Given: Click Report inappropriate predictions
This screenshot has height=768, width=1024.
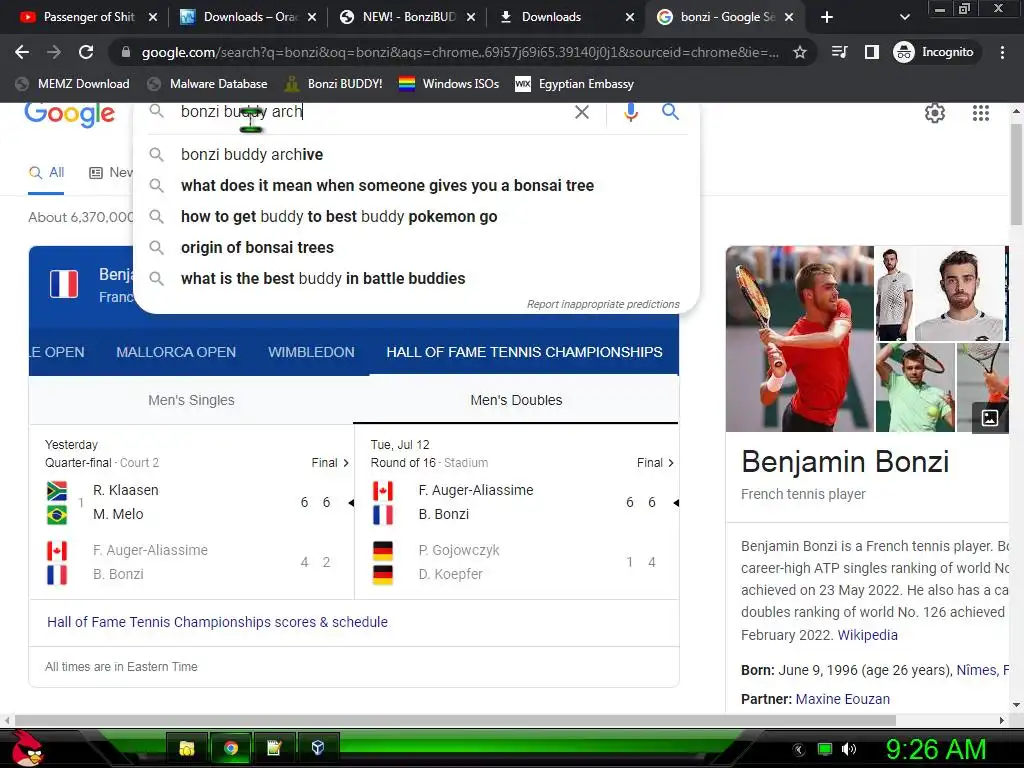Looking at the screenshot, I should 603,304.
